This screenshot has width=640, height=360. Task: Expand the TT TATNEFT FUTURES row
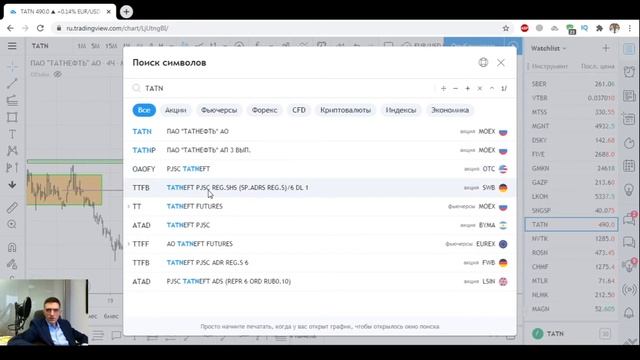tap(129, 207)
